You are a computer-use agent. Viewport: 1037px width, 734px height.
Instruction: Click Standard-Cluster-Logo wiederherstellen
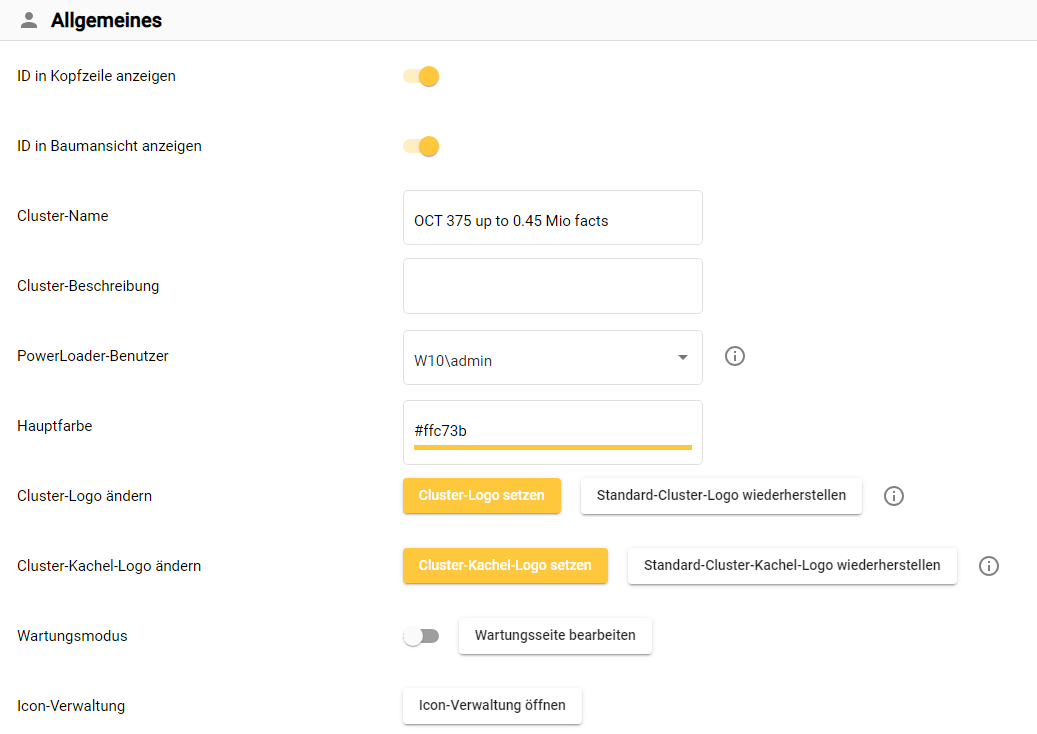pos(721,496)
